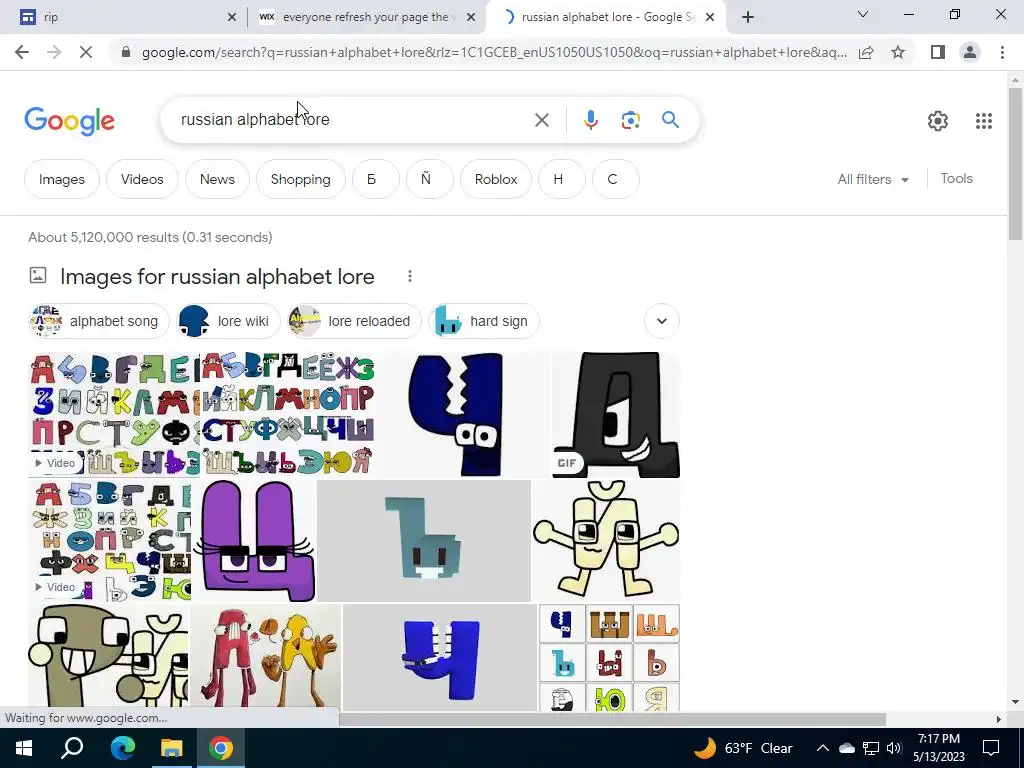Click the horizontal page scrollbar
The width and height of the screenshot is (1024, 768).
pyautogui.click(x=612, y=719)
